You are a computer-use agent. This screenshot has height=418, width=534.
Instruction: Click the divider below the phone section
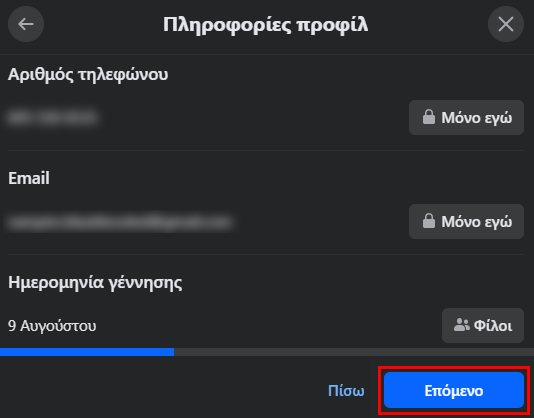(x=266, y=150)
